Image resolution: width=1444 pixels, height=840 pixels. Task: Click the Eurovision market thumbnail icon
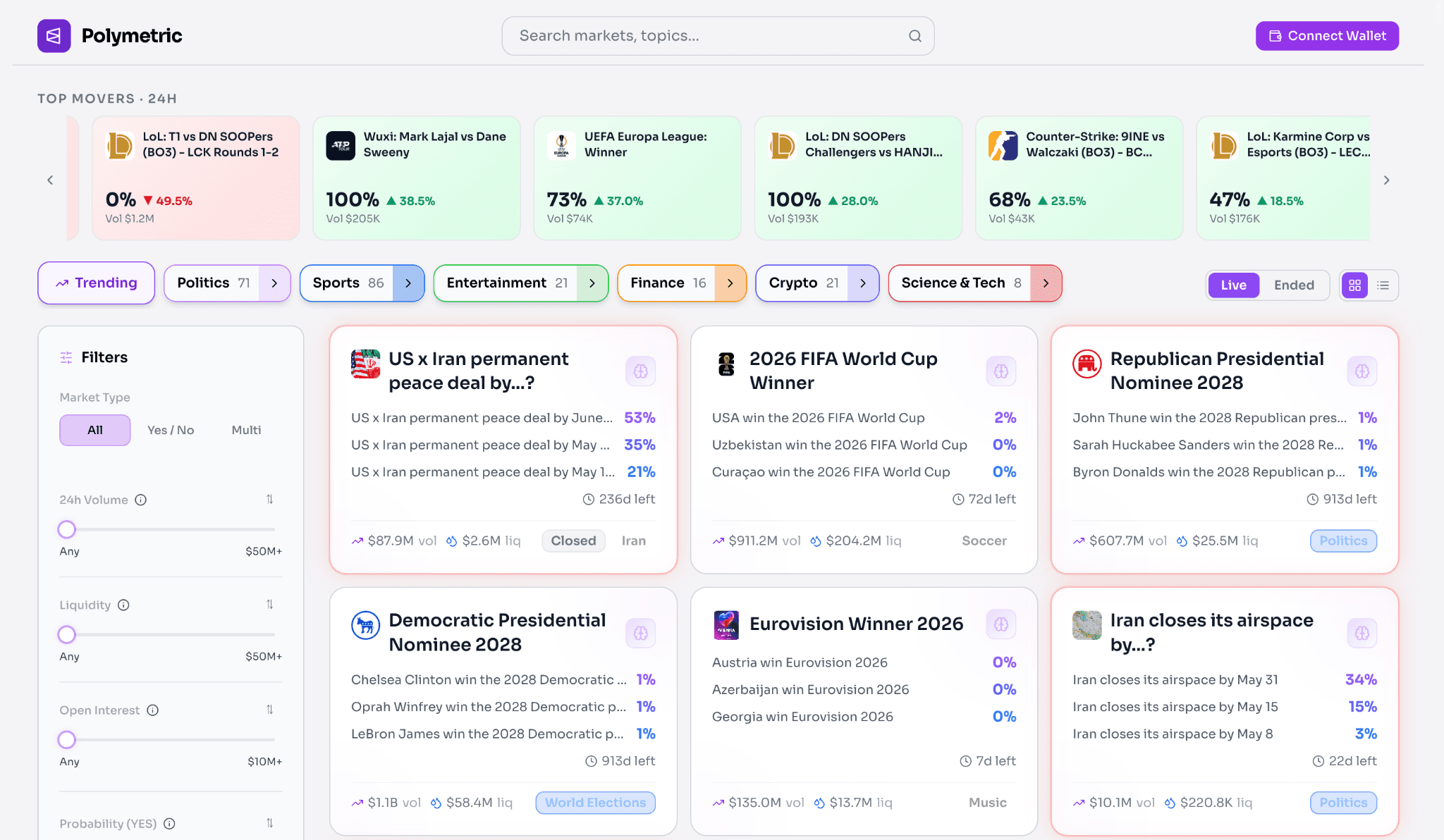coord(726,625)
